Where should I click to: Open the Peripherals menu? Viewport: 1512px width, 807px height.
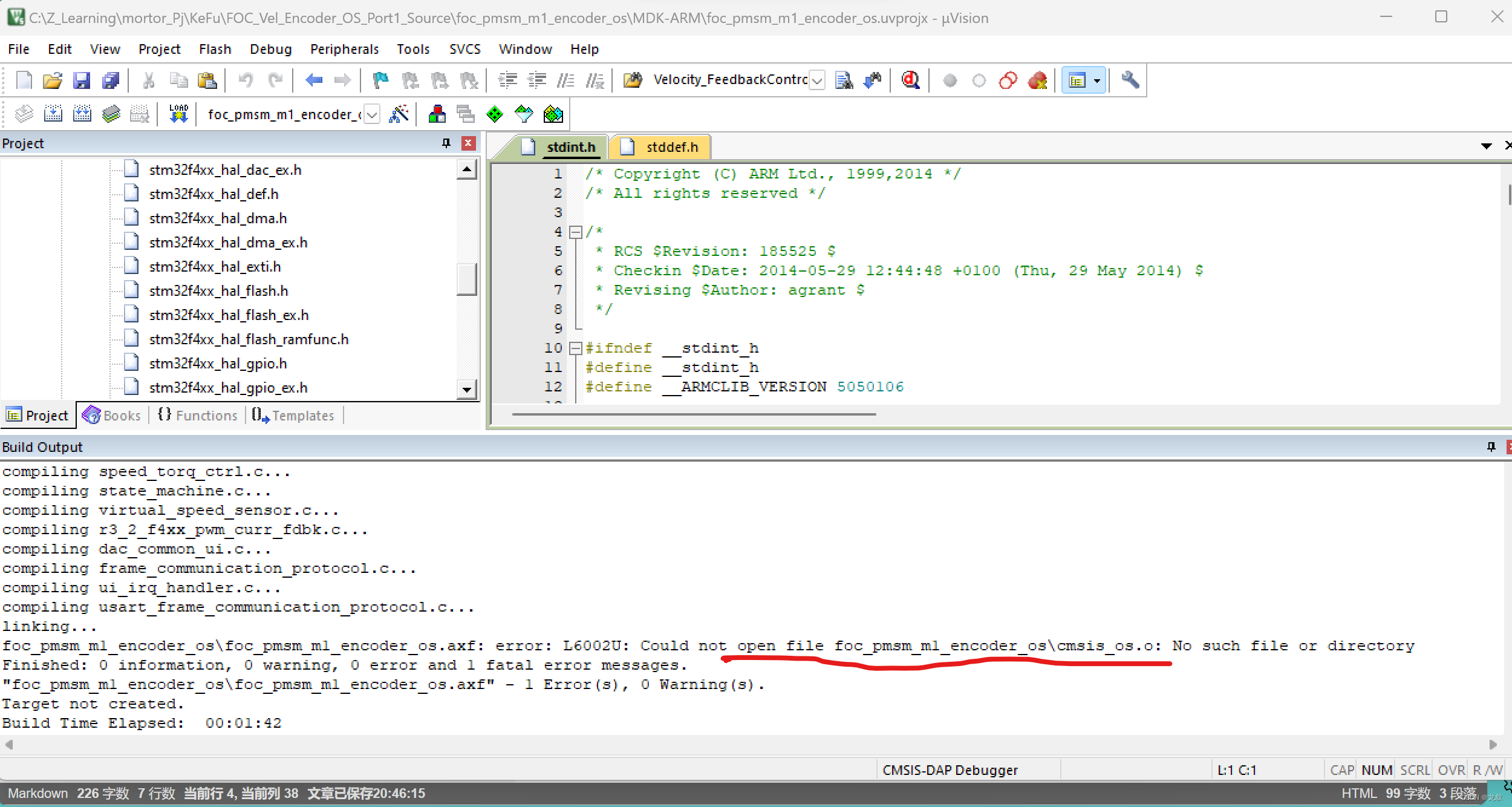344,49
